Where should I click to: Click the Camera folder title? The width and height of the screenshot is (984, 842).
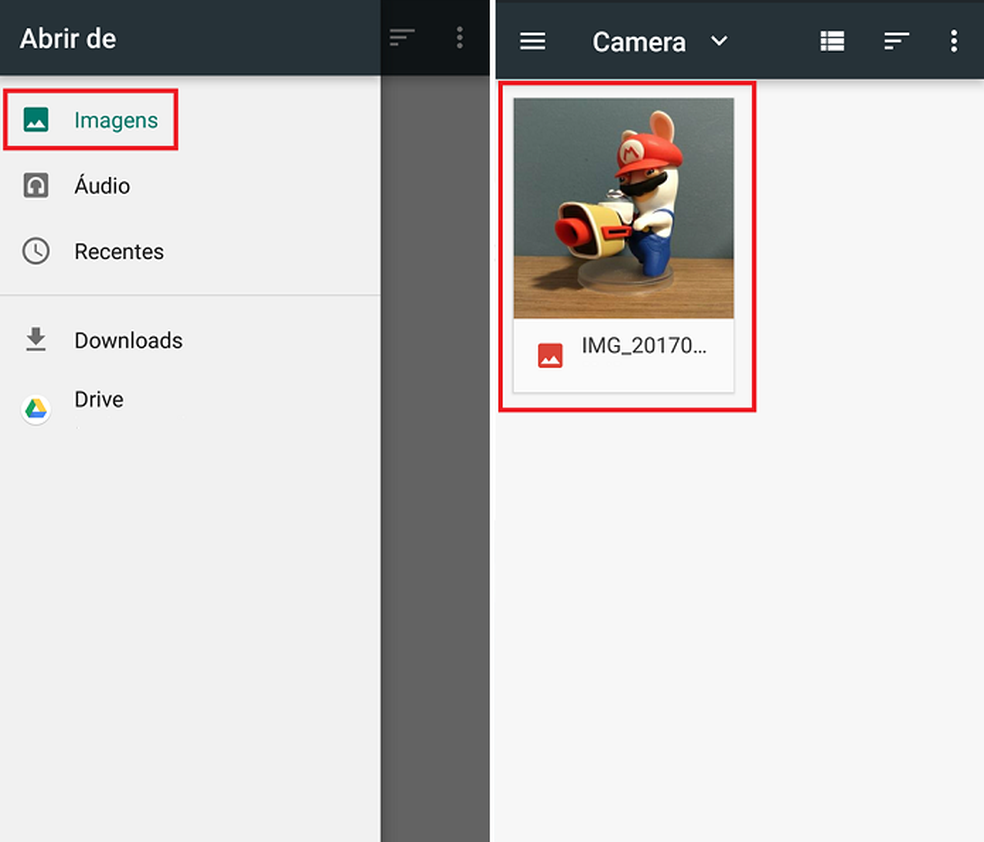[x=639, y=42]
